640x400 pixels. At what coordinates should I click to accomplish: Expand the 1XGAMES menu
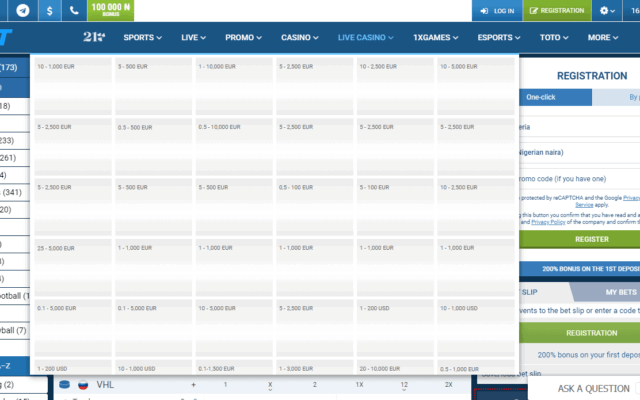tap(436, 38)
